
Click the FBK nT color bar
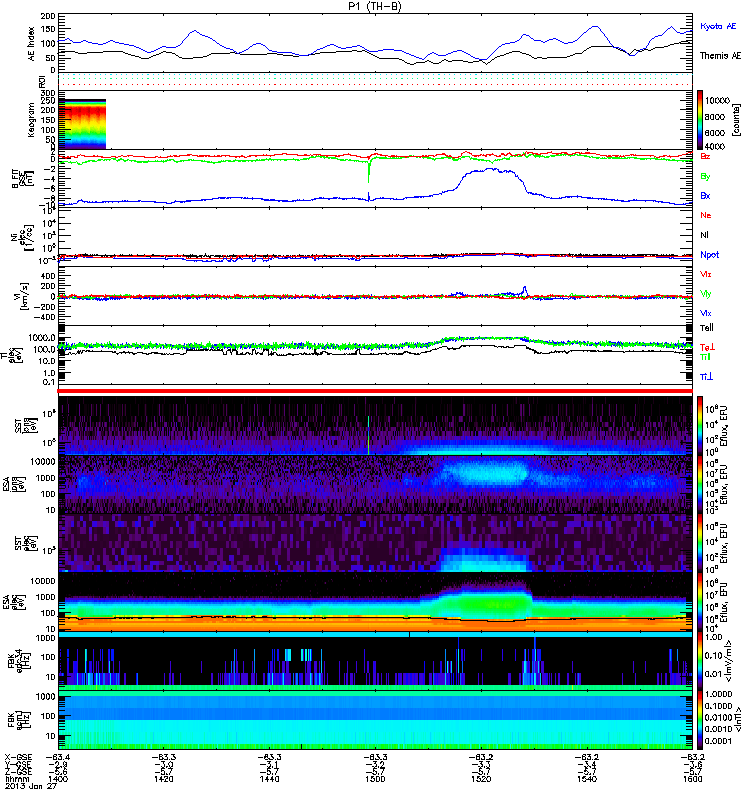(700, 720)
